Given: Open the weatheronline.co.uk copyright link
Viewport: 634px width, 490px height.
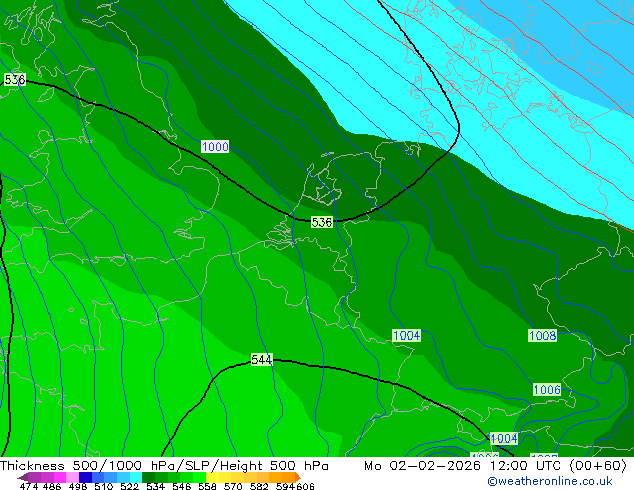Looking at the screenshot, I should click(x=550, y=481).
